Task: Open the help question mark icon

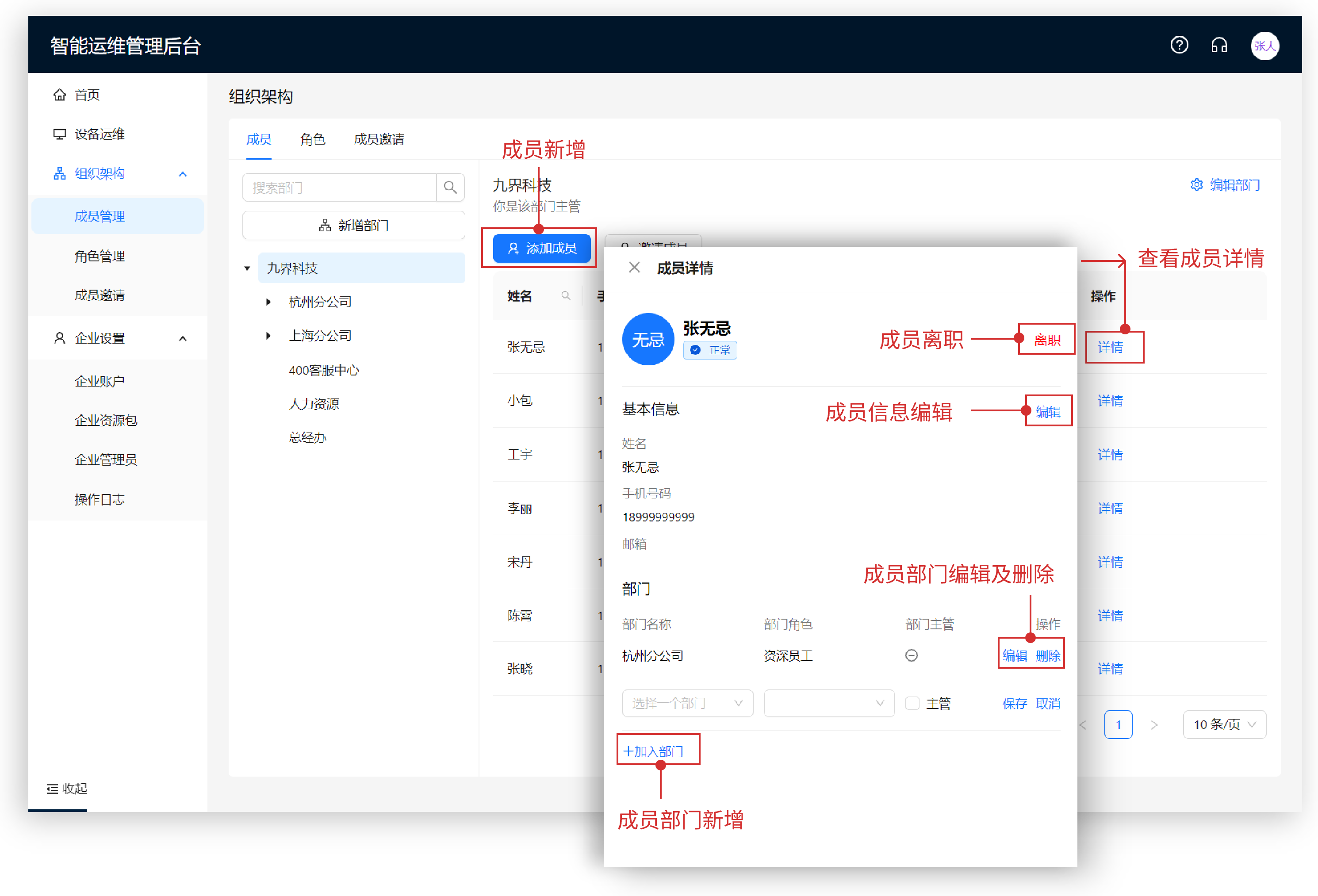Action: 1179,45
